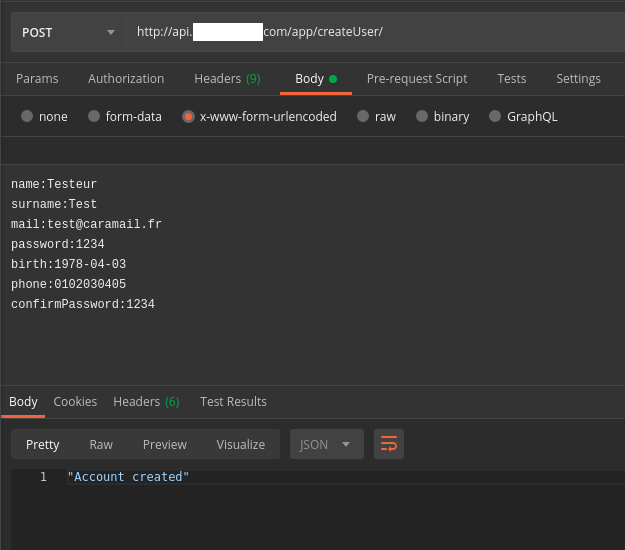The height and width of the screenshot is (550, 625).
Task: Open the POST method dropdown
Action: coord(68,32)
